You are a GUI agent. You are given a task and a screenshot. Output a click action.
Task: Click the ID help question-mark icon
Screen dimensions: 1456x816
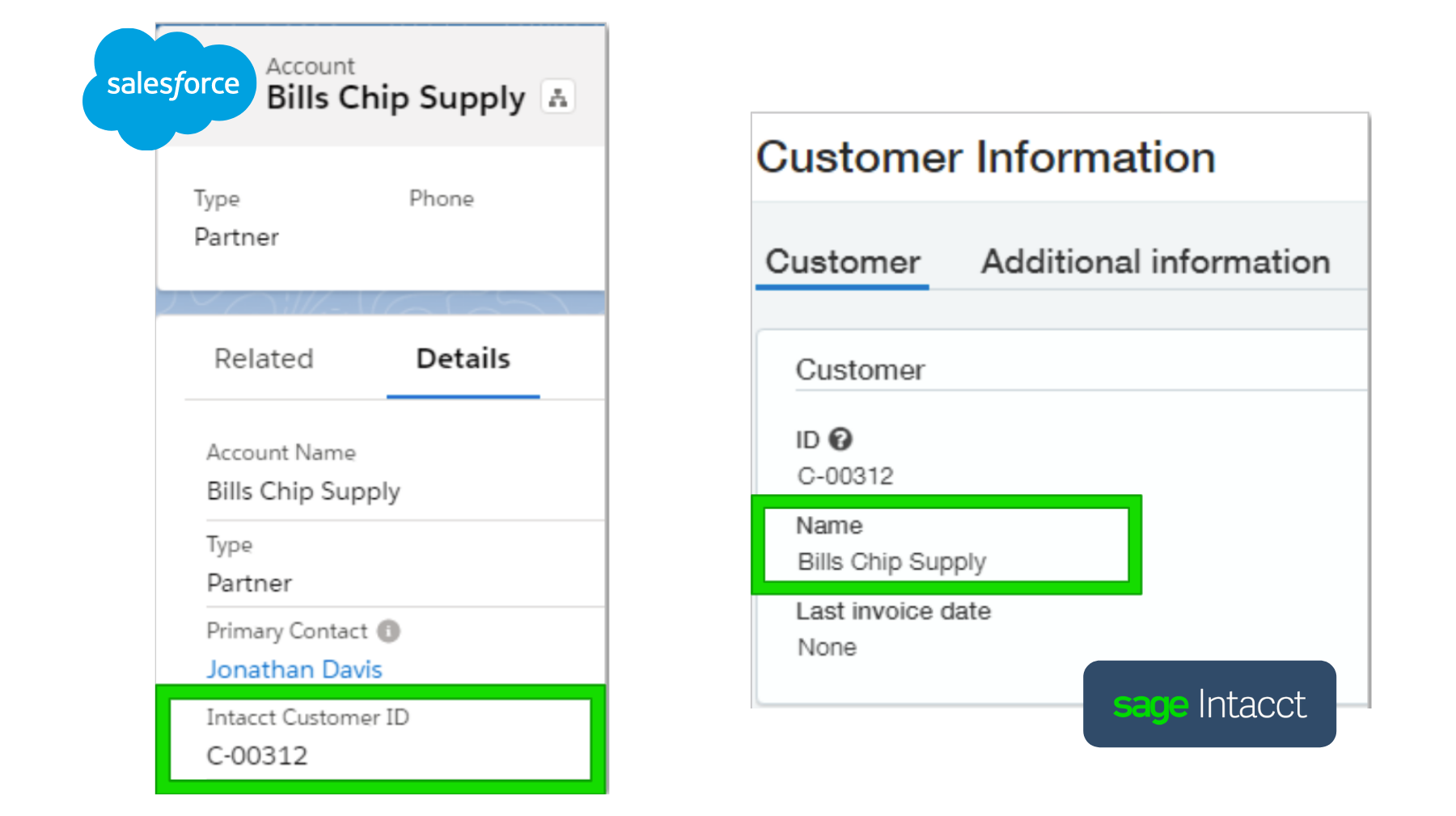click(x=840, y=439)
